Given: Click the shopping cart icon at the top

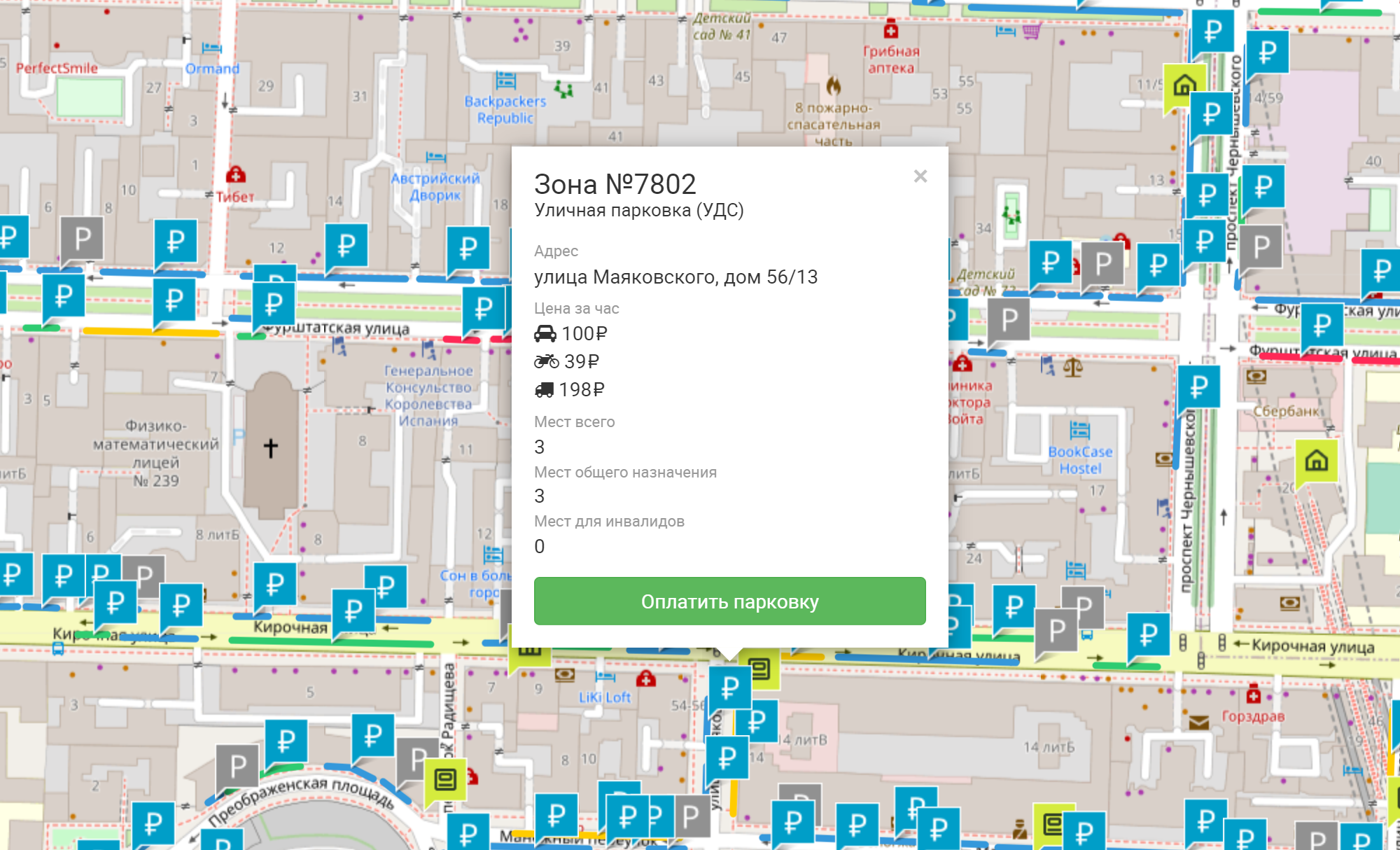Looking at the screenshot, I should (1032, 31).
